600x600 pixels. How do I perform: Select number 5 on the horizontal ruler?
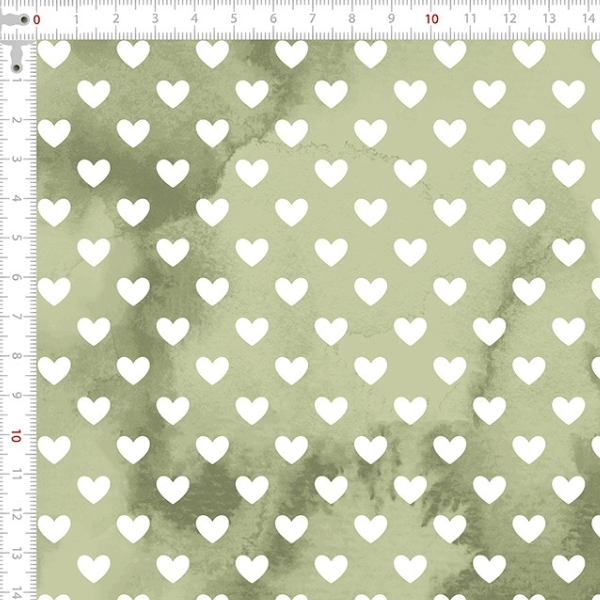coord(234,19)
